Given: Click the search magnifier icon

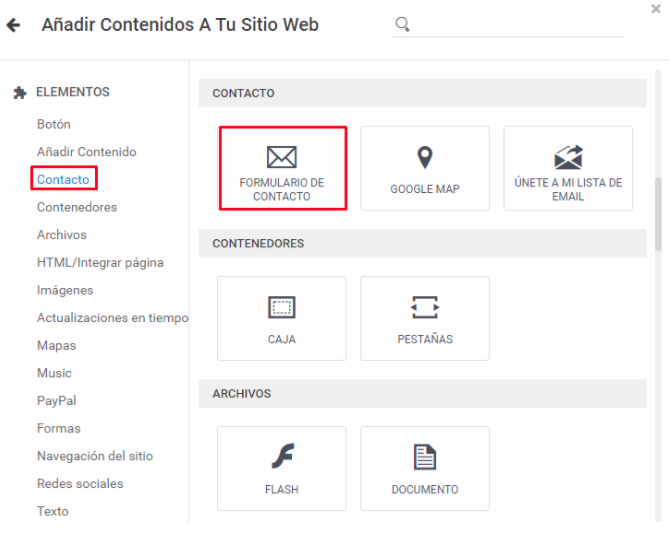Looking at the screenshot, I should pos(402,24).
